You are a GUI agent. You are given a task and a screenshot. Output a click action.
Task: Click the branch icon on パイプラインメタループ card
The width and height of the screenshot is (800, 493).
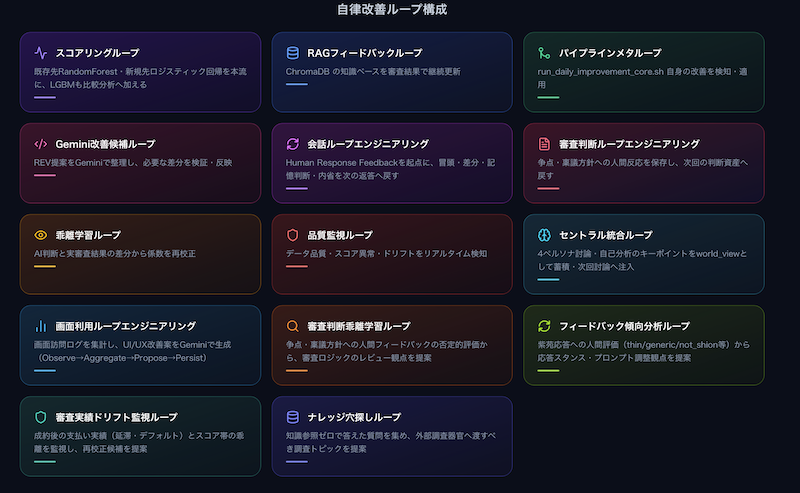tap(544, 53)
